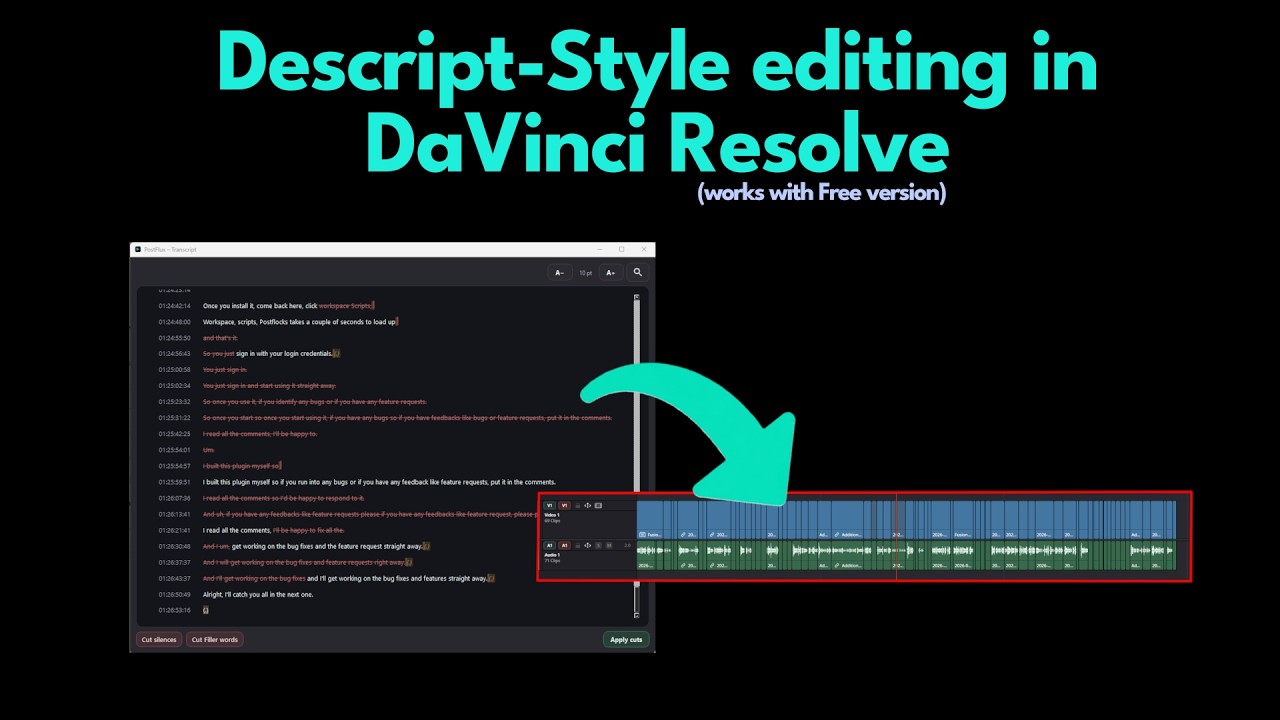Click the struck-out "Um." line

coord(208,449)
